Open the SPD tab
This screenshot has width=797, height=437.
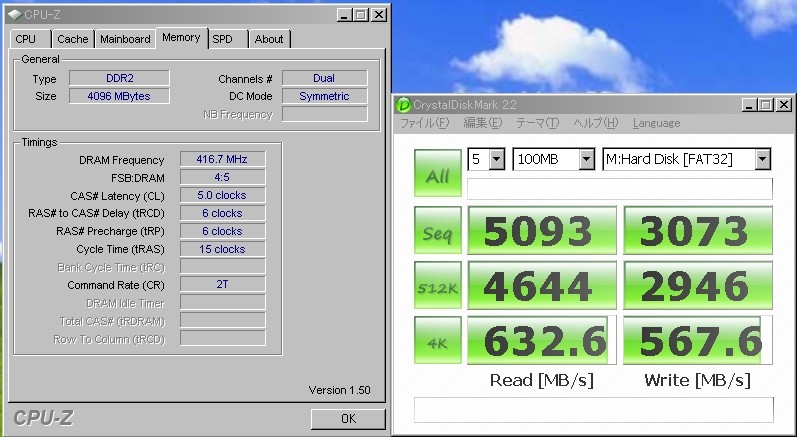point(223,39)
